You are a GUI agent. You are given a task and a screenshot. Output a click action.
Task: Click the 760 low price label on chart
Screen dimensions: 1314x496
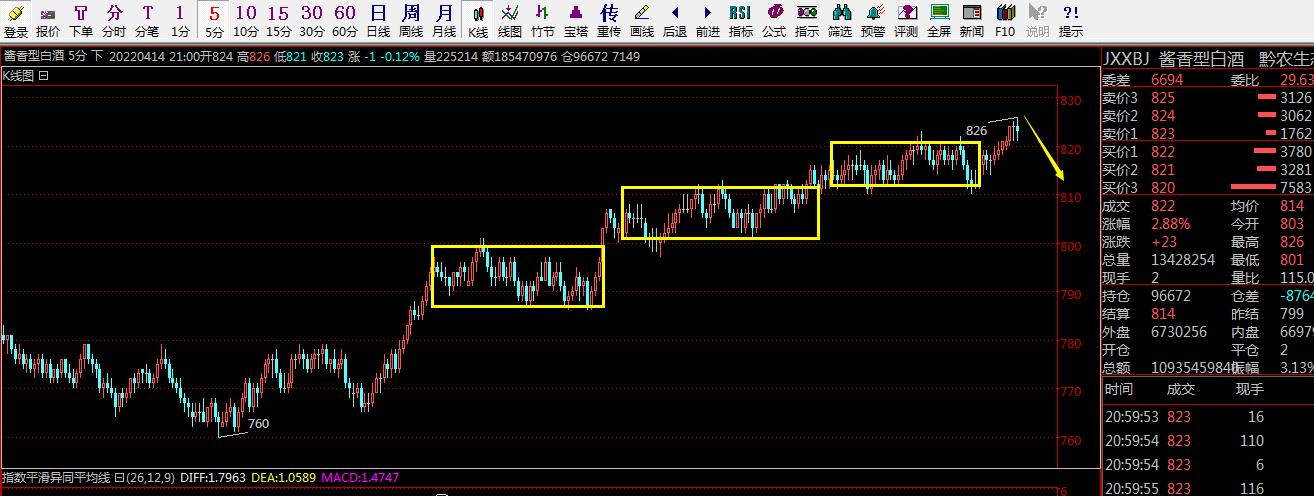click(x=258, y=424)
